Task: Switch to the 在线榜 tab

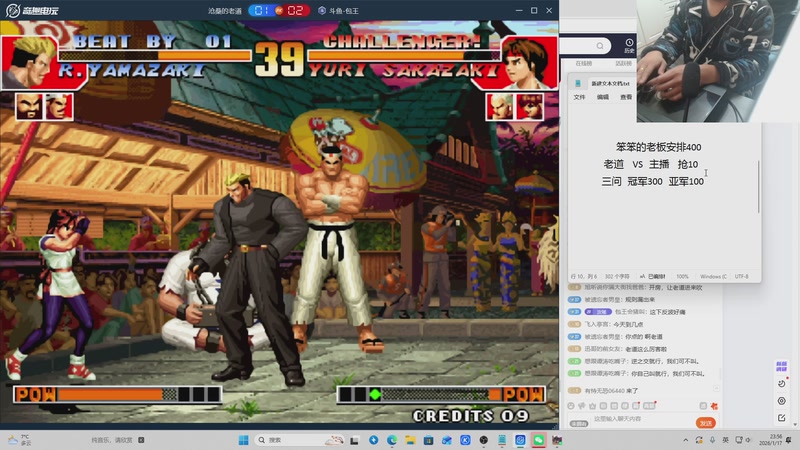Action: [584, 64]
